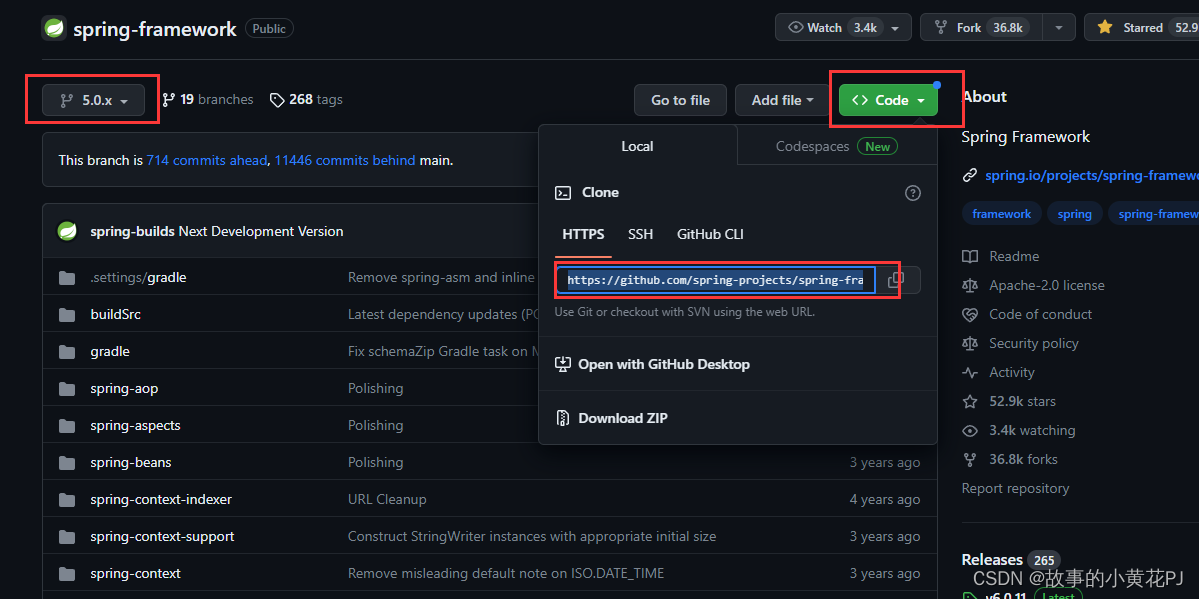
Task: Click the Readme book icon
Action: pyautogui.click(x=970, y=256)
